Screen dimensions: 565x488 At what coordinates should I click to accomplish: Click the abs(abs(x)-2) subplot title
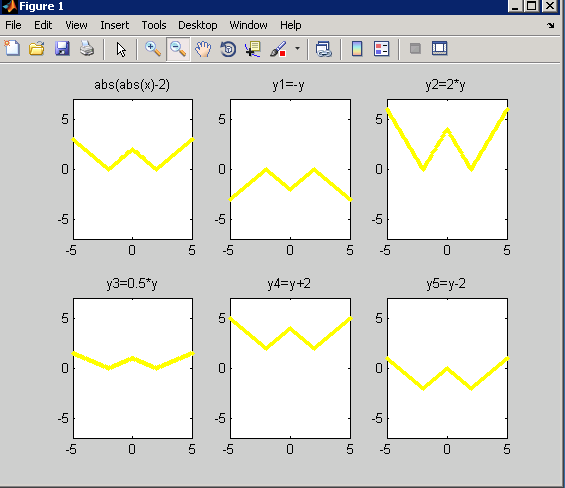coord(132,85)
